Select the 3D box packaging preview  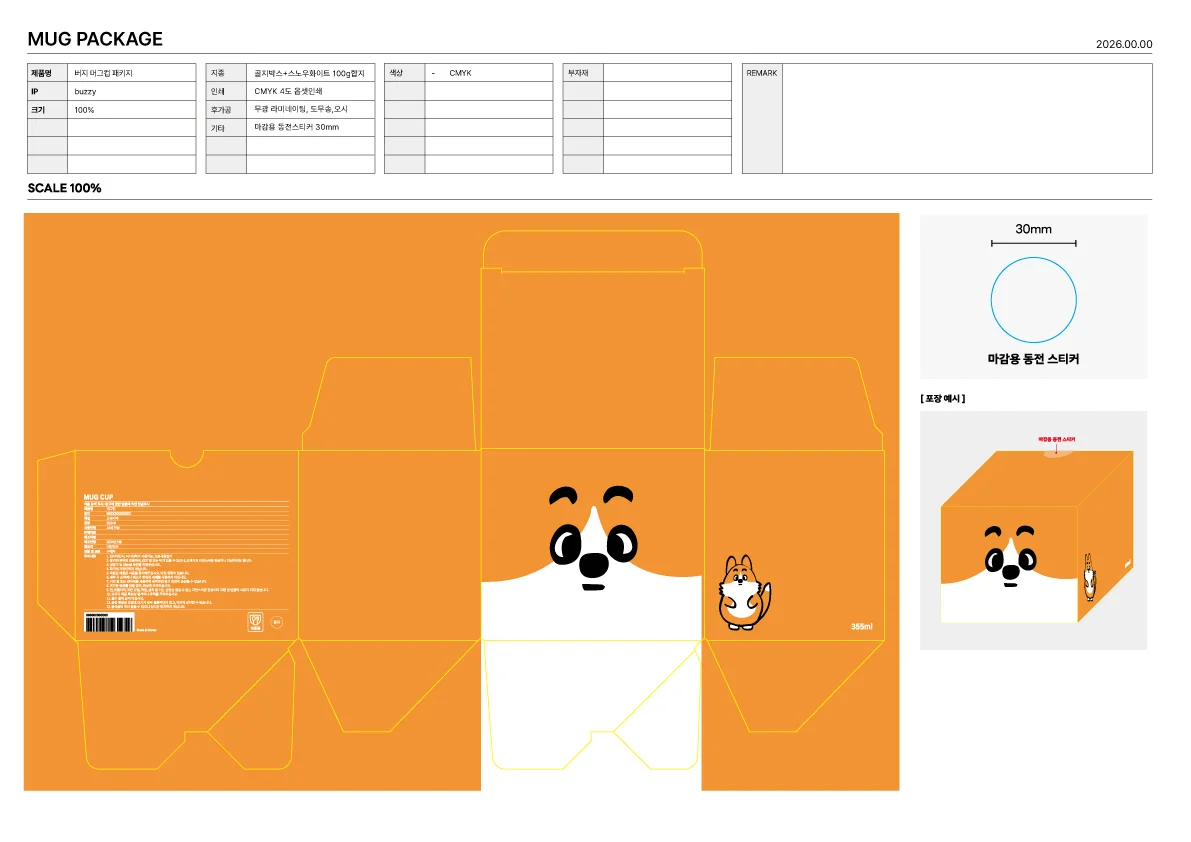click(x=1037, y=536)
